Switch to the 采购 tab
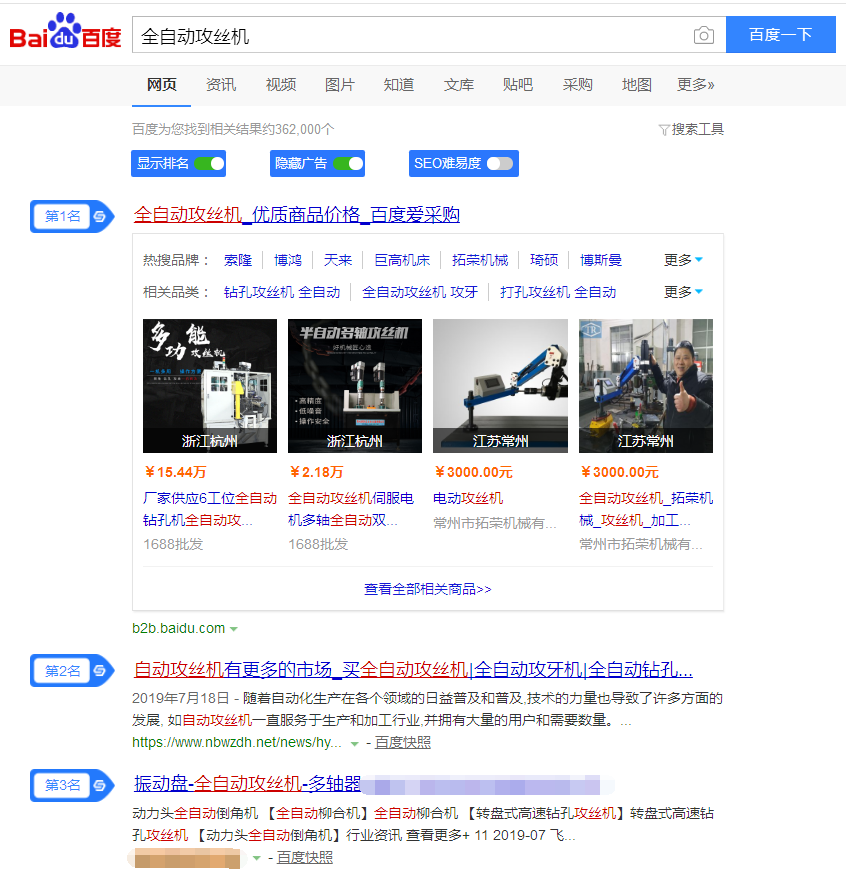Screen dimensions: 846x882 click(577, 85)
